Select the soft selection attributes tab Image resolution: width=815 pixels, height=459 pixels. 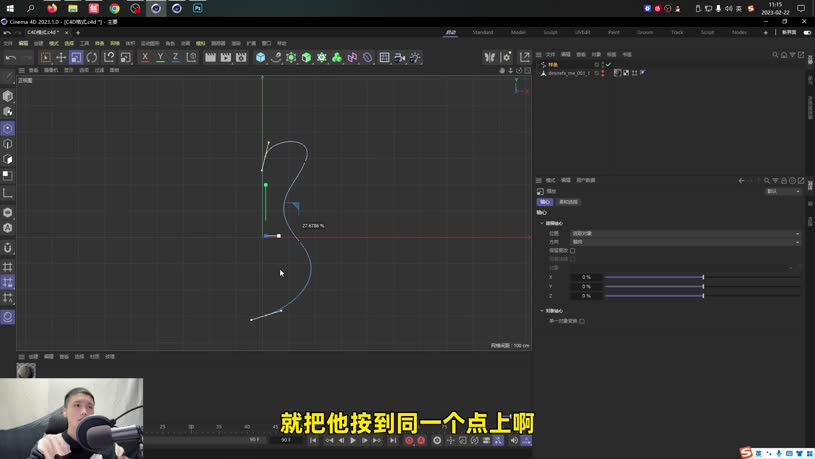pyautogui.click(x=568, y=202)
